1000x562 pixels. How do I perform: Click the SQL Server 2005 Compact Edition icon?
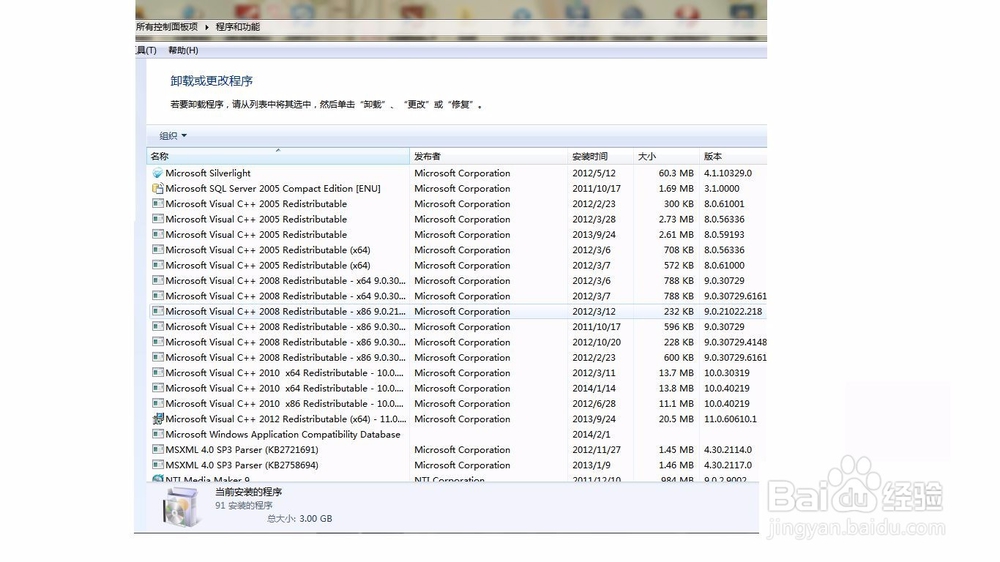158,188
